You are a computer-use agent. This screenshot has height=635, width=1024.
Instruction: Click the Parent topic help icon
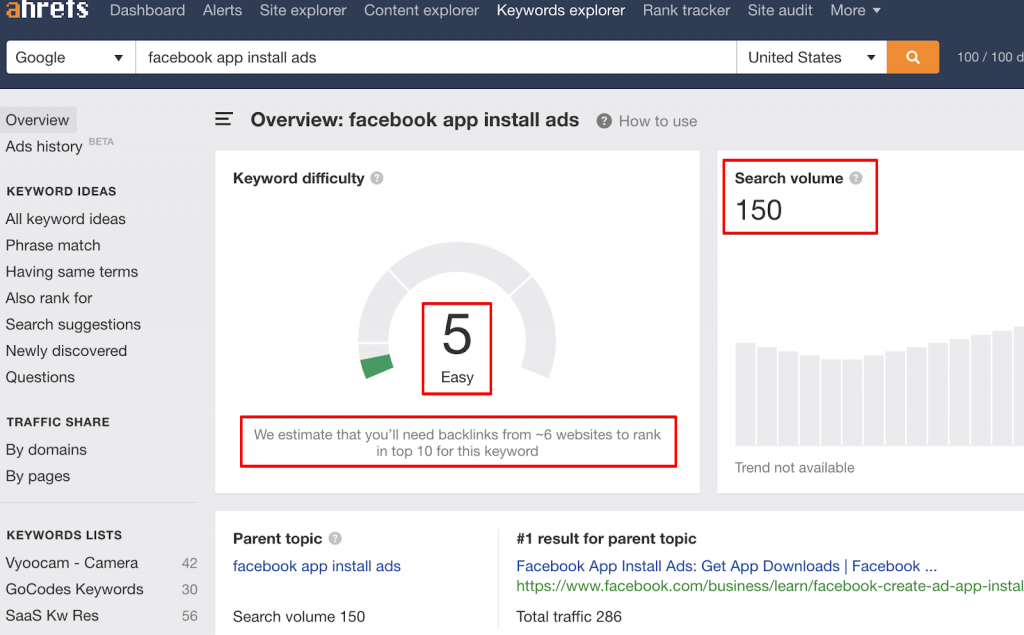pos(335,539)
